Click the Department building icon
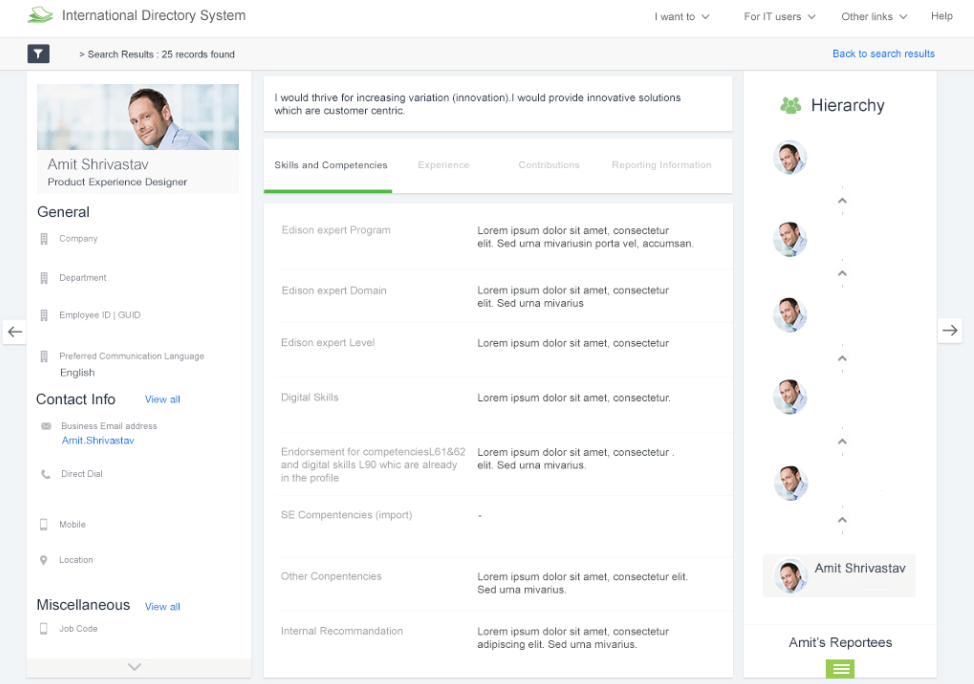Image resolution: width=974 pixels, height=684 pixels. (x=44, y=278)
